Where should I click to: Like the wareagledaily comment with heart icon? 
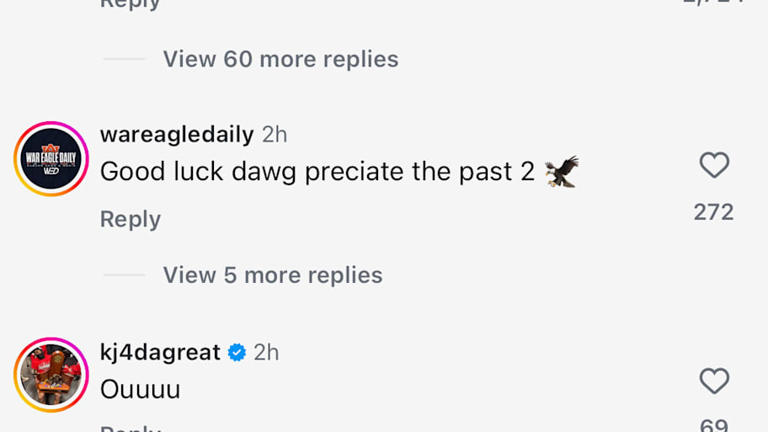[714, 165]
